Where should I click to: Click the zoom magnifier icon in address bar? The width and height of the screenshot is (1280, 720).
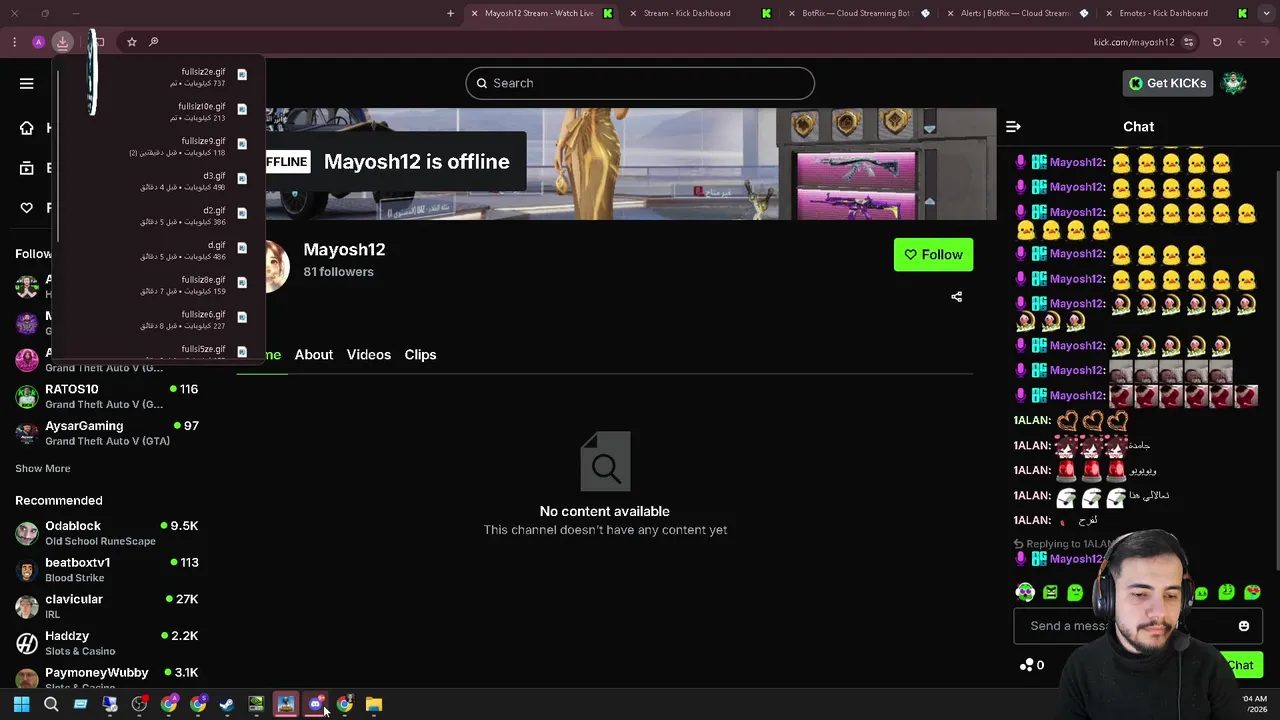coord(154,42)
